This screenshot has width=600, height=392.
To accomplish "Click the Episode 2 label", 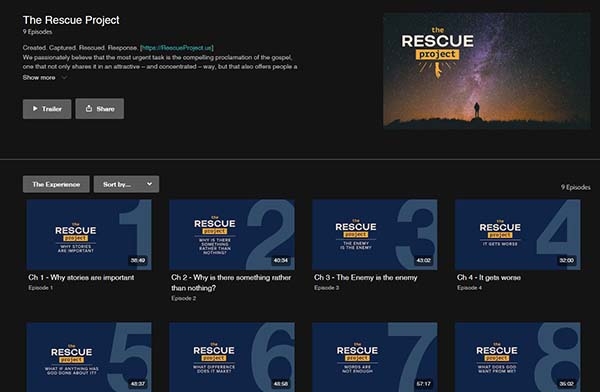I will coord(184,298).
